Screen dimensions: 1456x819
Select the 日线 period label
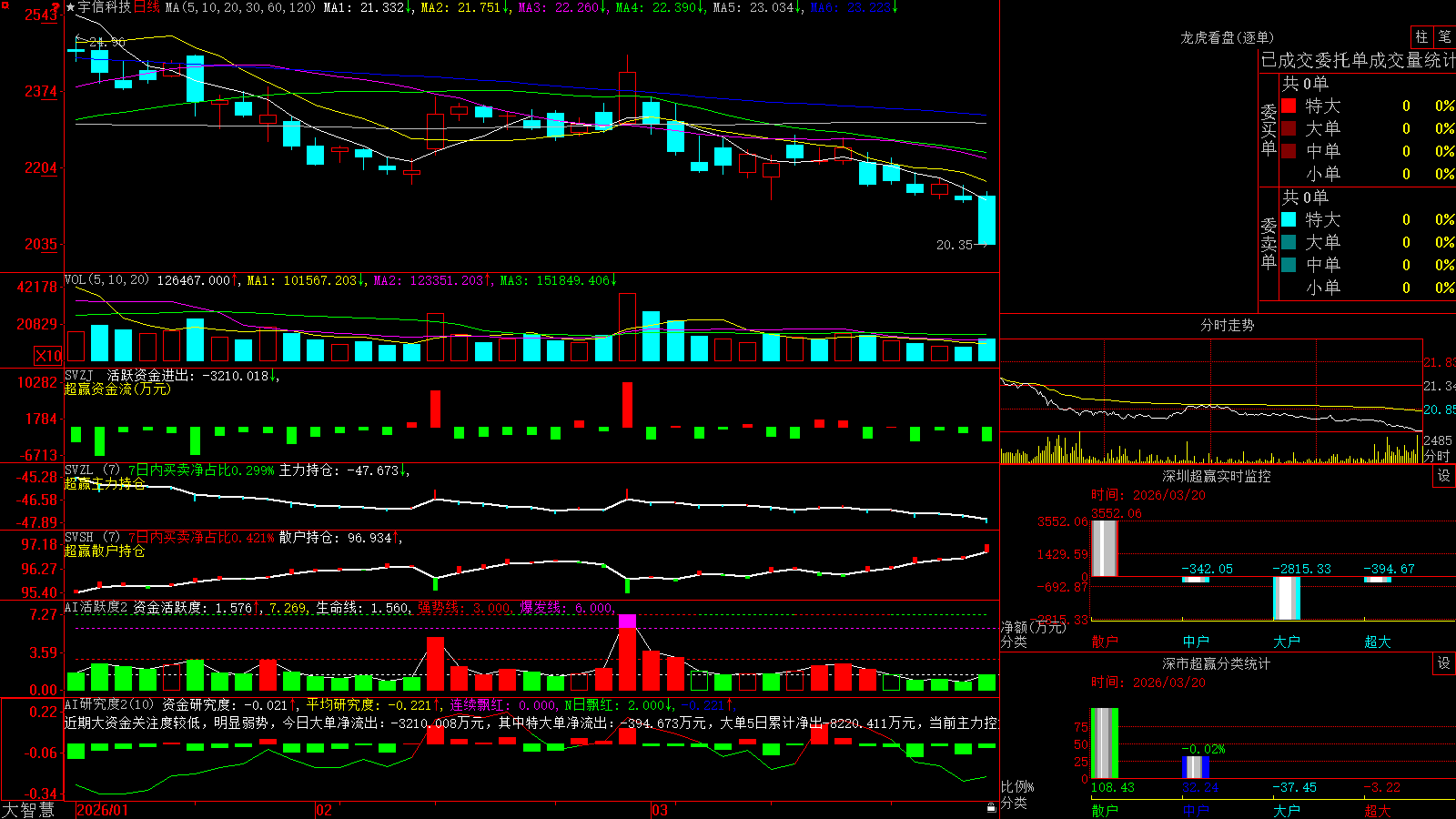pos(147,7)
